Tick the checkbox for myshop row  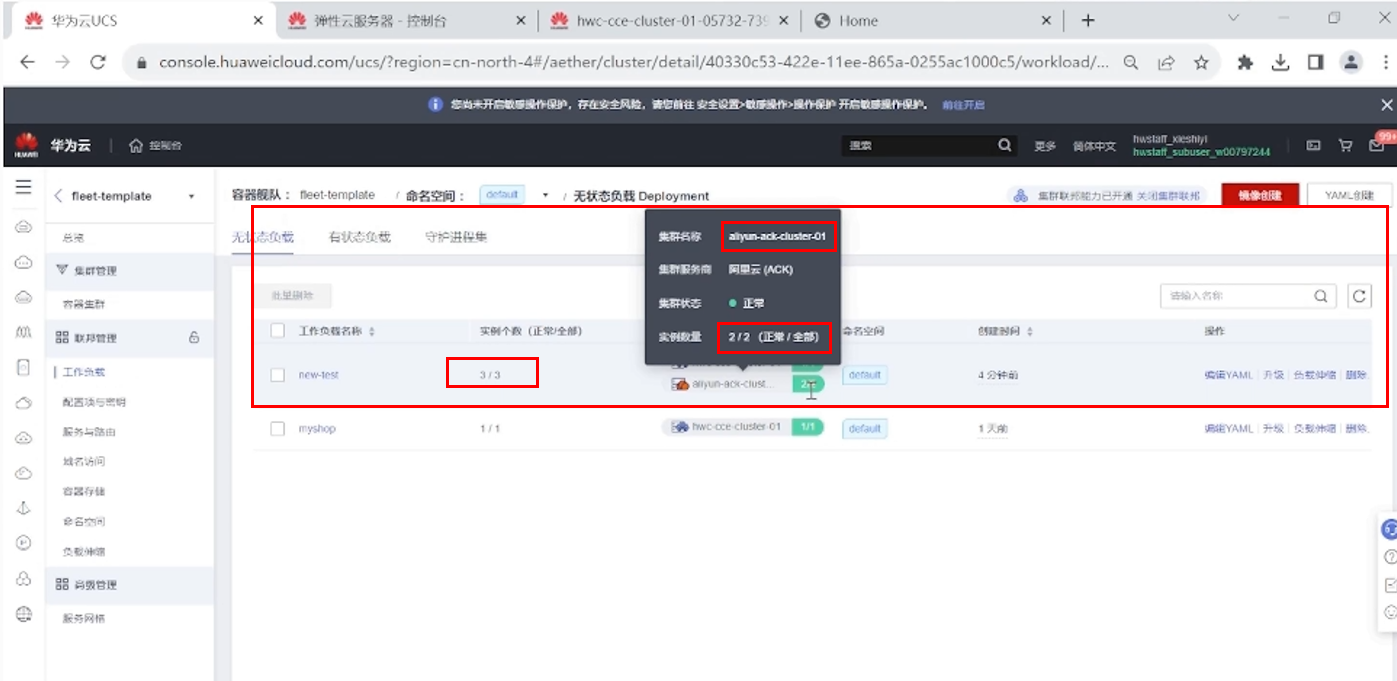278,428
